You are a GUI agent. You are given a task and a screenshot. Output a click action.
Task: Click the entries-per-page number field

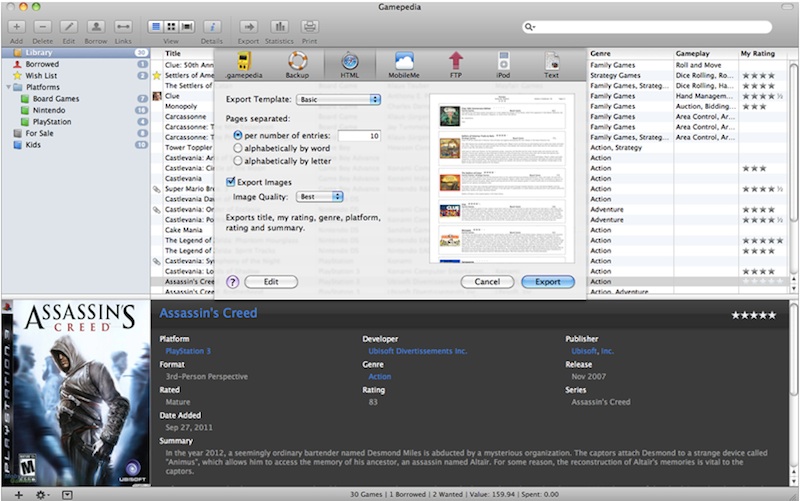point(359,135)
